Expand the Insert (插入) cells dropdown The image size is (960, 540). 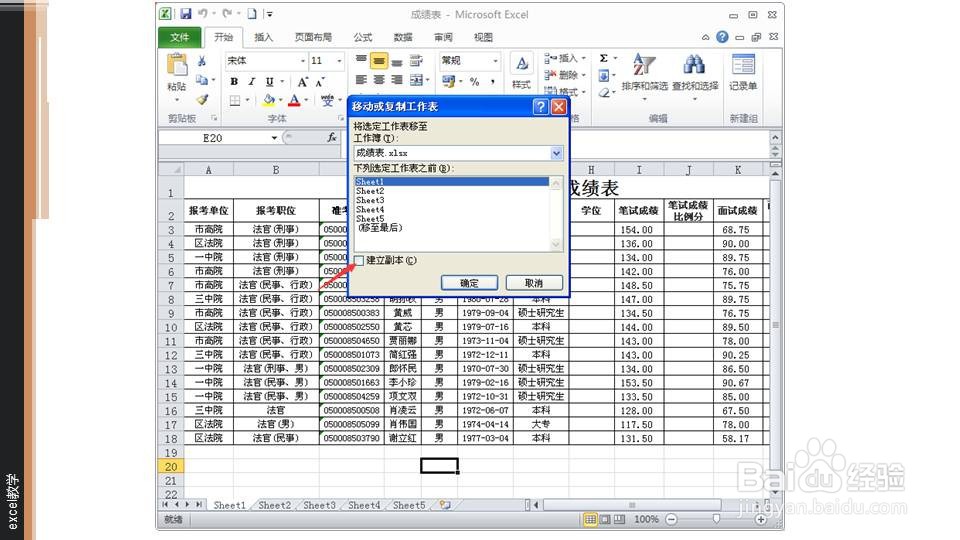583,58
